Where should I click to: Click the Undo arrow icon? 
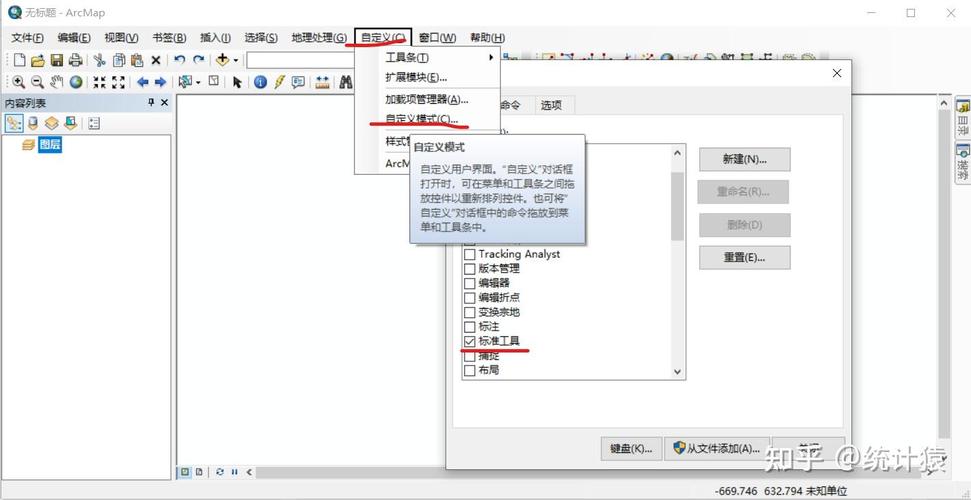[180, 60]
